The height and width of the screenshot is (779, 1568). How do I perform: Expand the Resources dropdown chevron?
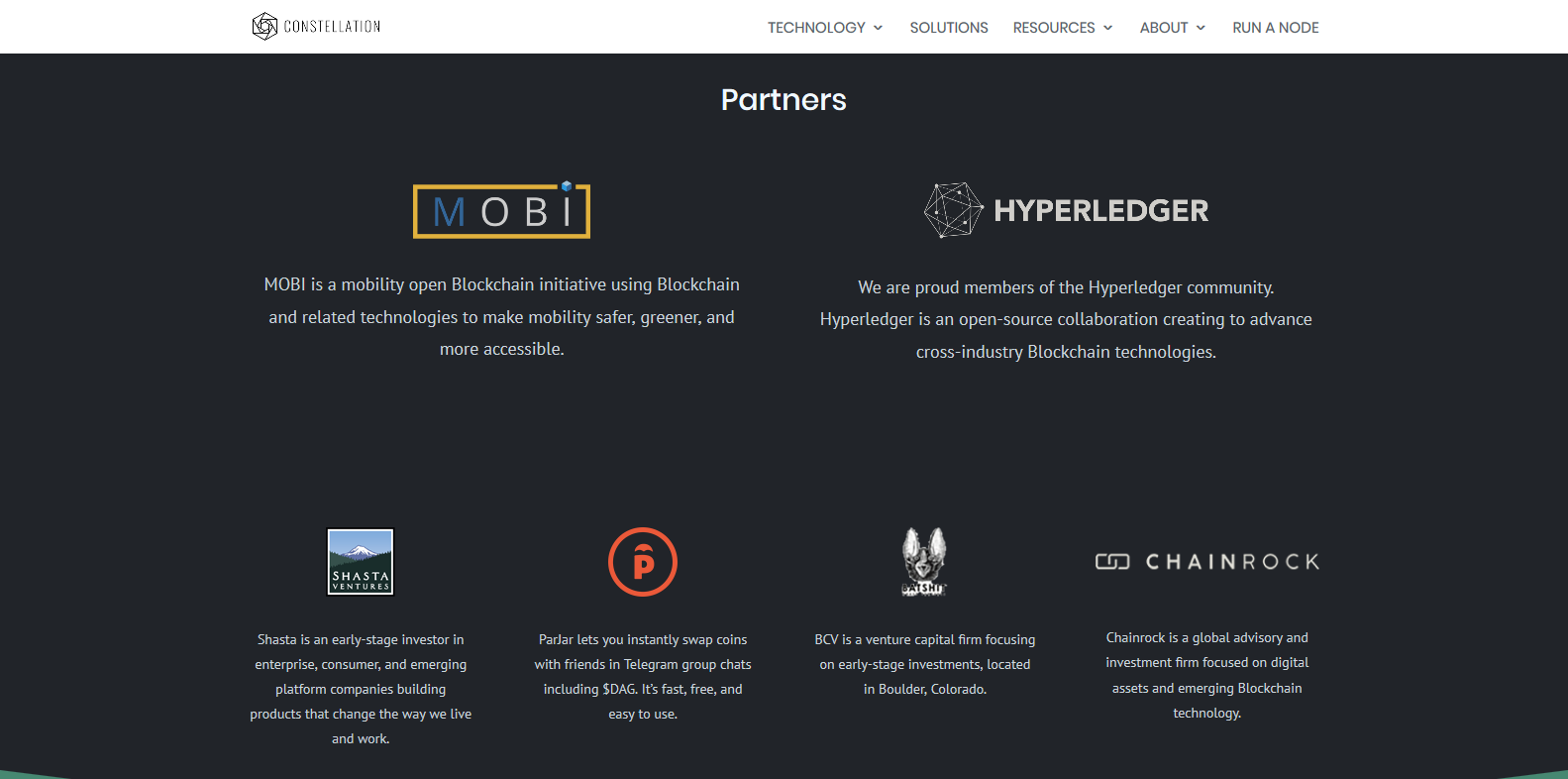[x=1107, y=28]
